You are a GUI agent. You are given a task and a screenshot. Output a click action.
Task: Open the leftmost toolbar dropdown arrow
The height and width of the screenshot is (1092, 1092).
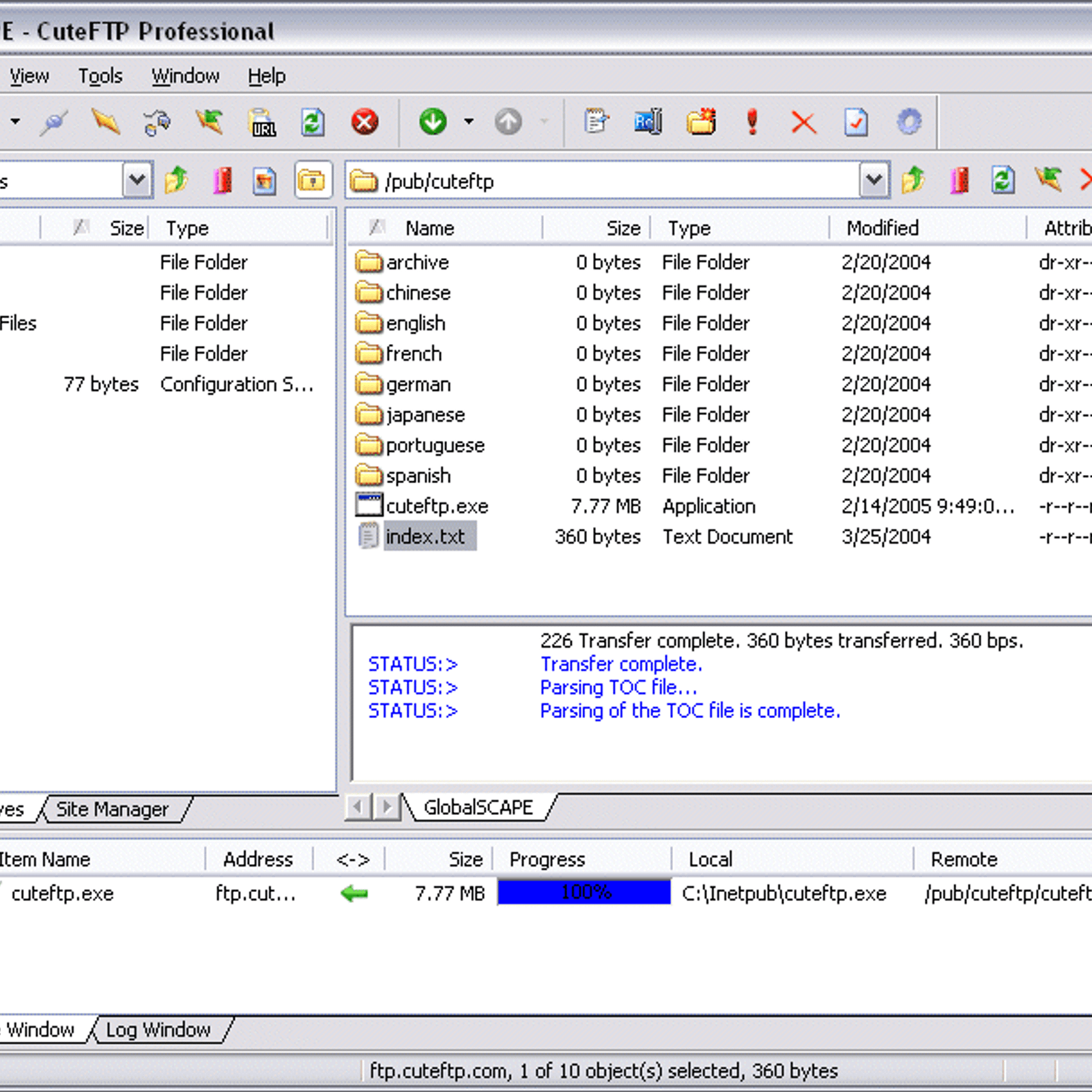[15, 122]
